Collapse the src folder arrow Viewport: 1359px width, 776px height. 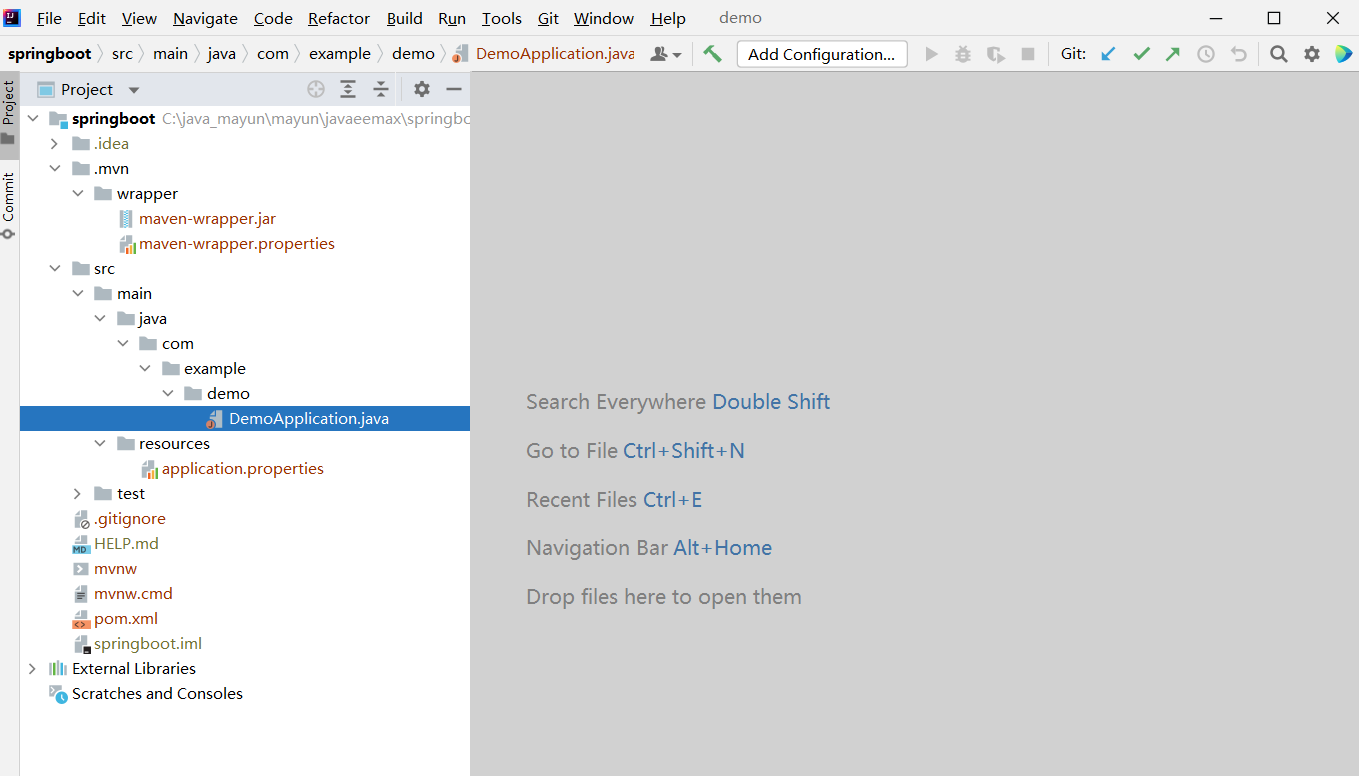point(55,269)
